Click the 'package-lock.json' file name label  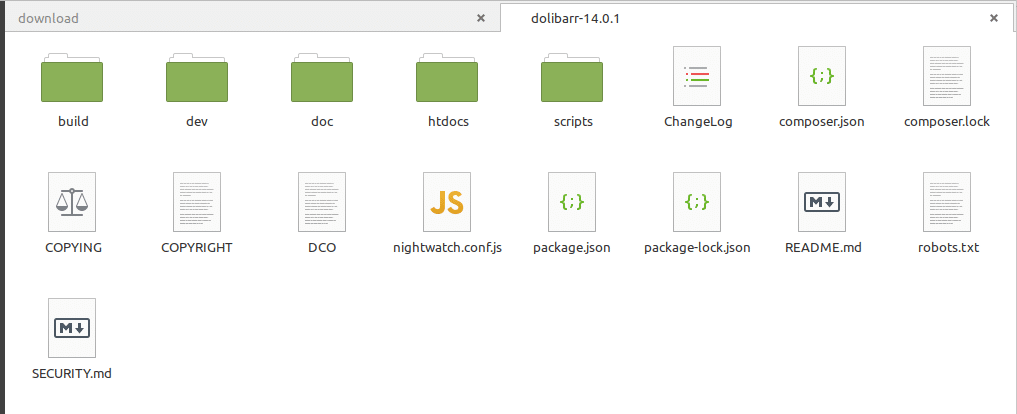[x=697, y=247]
